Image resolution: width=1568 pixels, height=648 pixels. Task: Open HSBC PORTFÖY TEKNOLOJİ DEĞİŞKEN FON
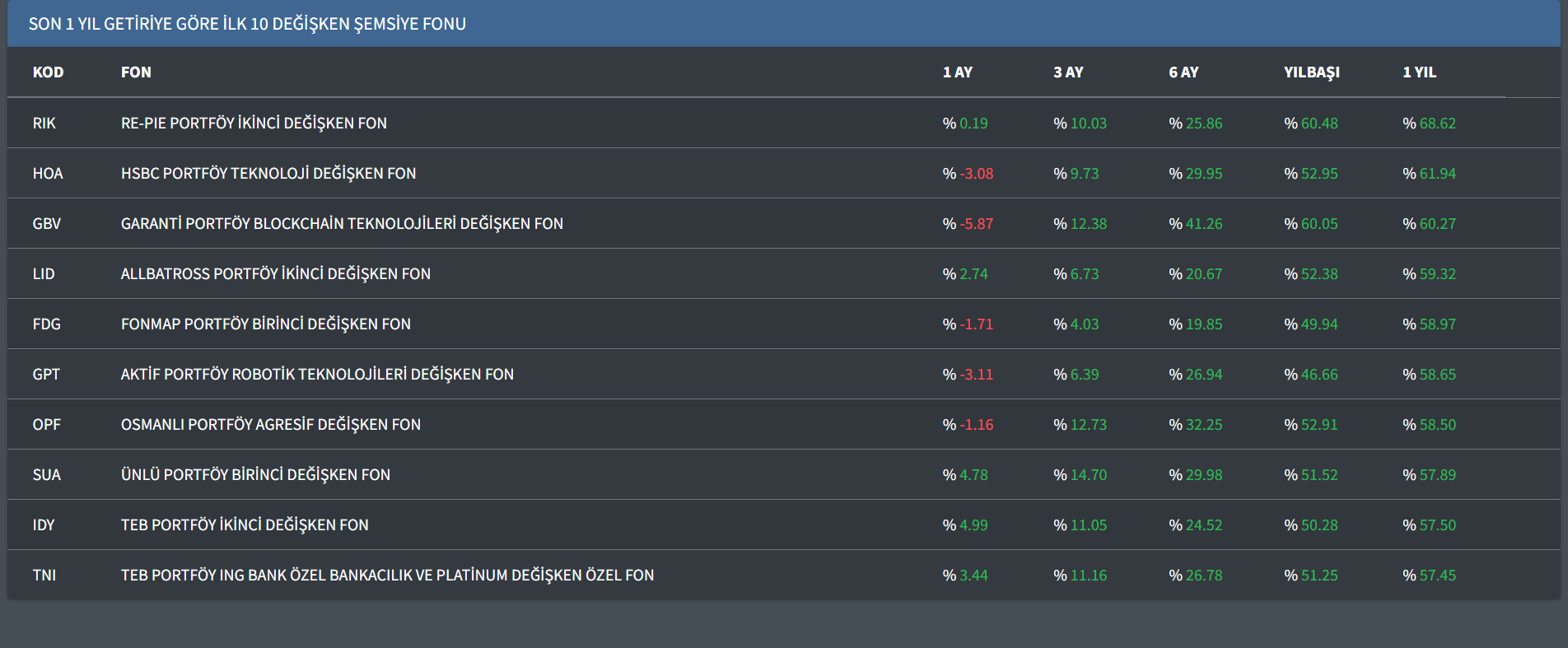[x=268, y=174]
